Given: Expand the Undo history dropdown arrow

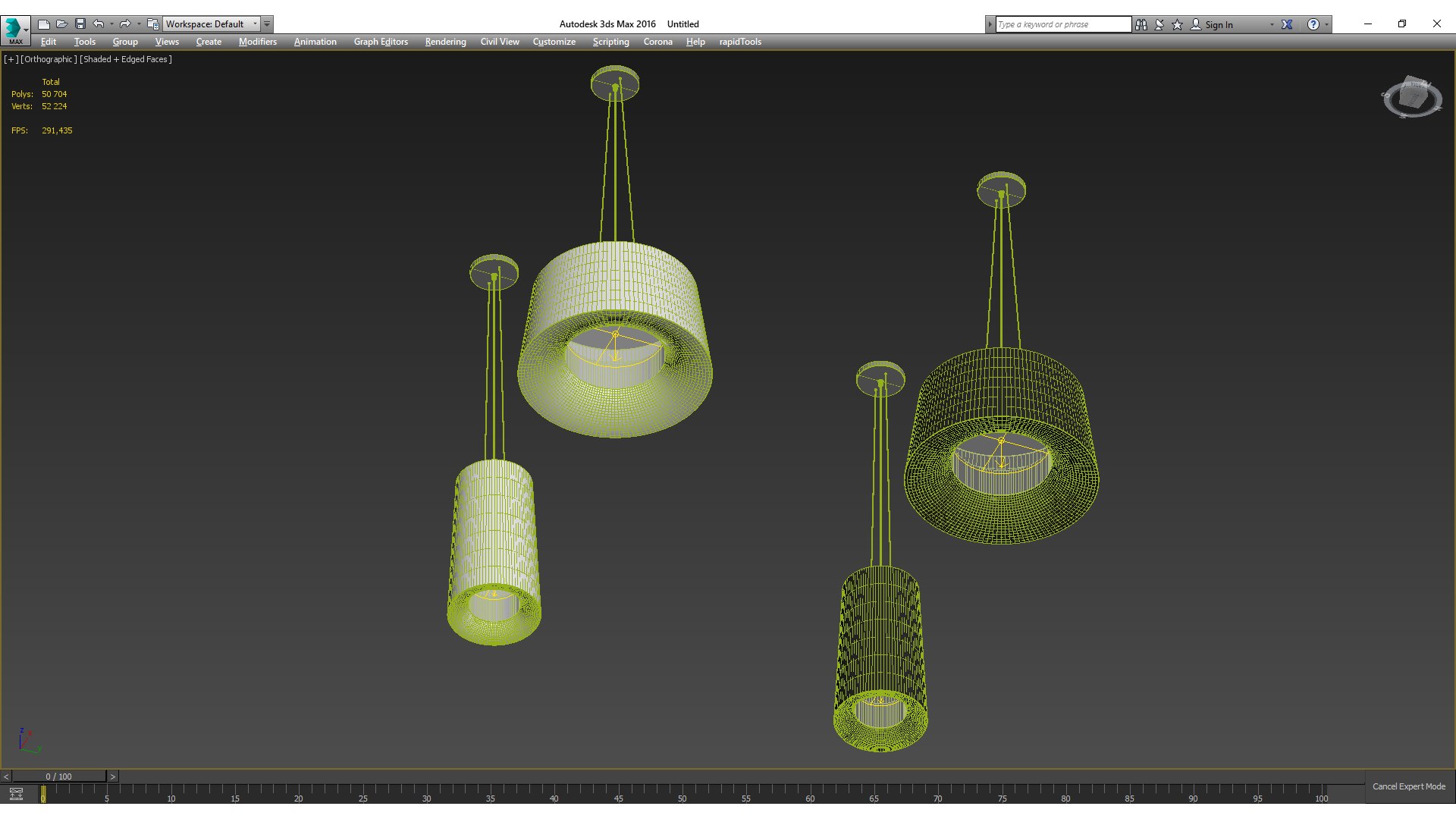Looking at the screenshot, I should click(112, 24).
